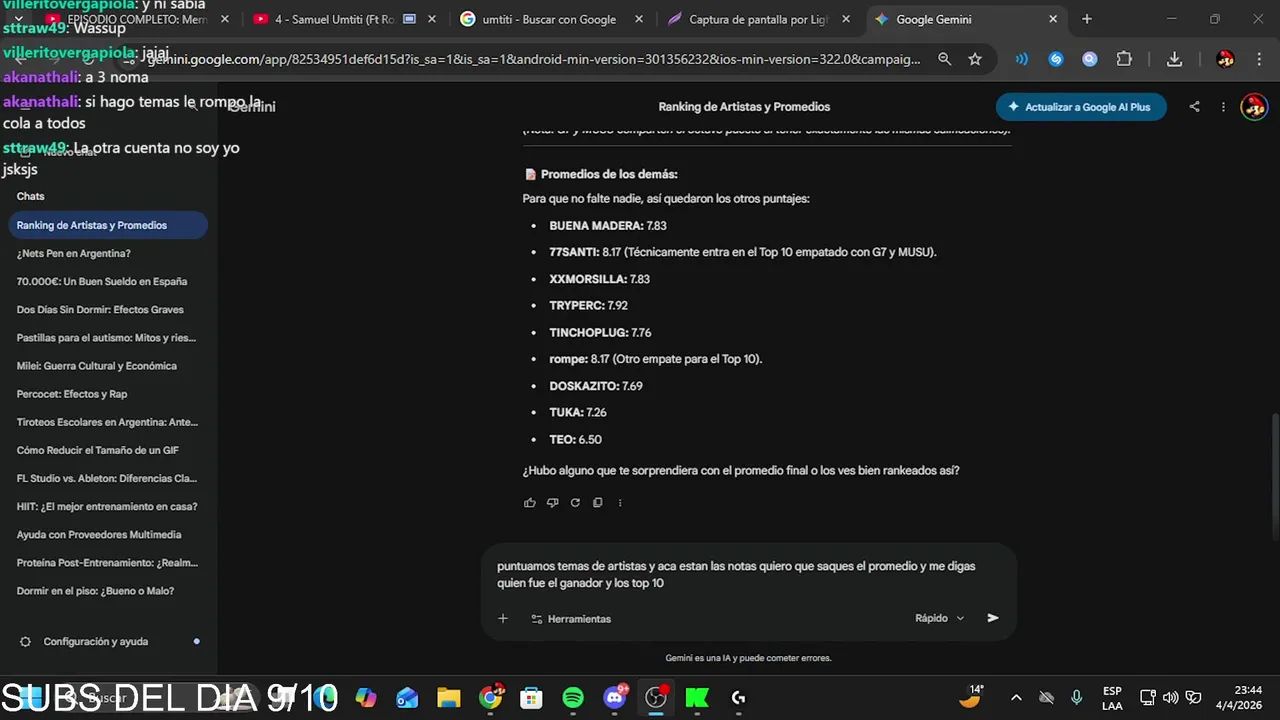Click the Chrome address bar URL

point(533,59)
